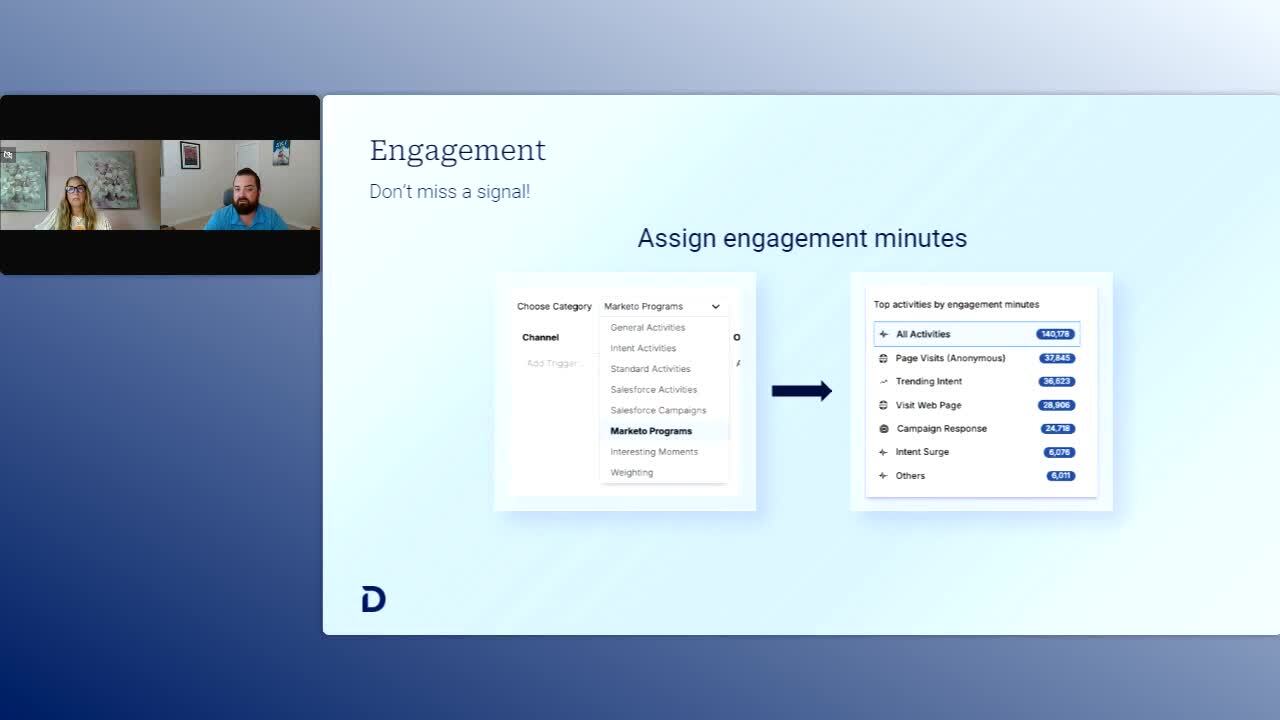This screenshot has width=1280, height=720.
Task: Select the right presenter's video thumbnail
Action: (x=240, y=185)
